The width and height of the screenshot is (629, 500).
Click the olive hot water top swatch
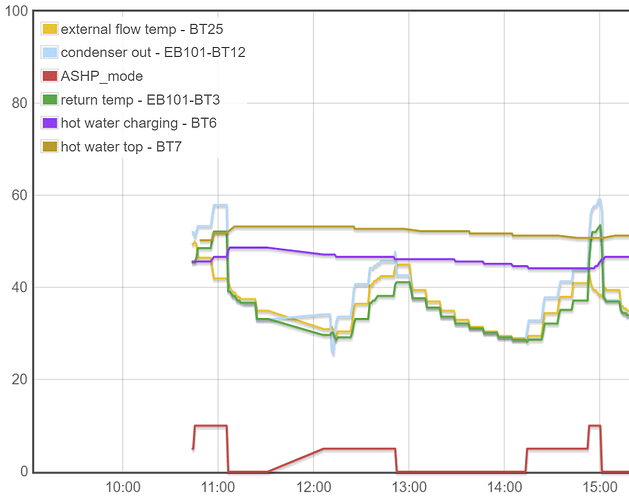[50, 146]
